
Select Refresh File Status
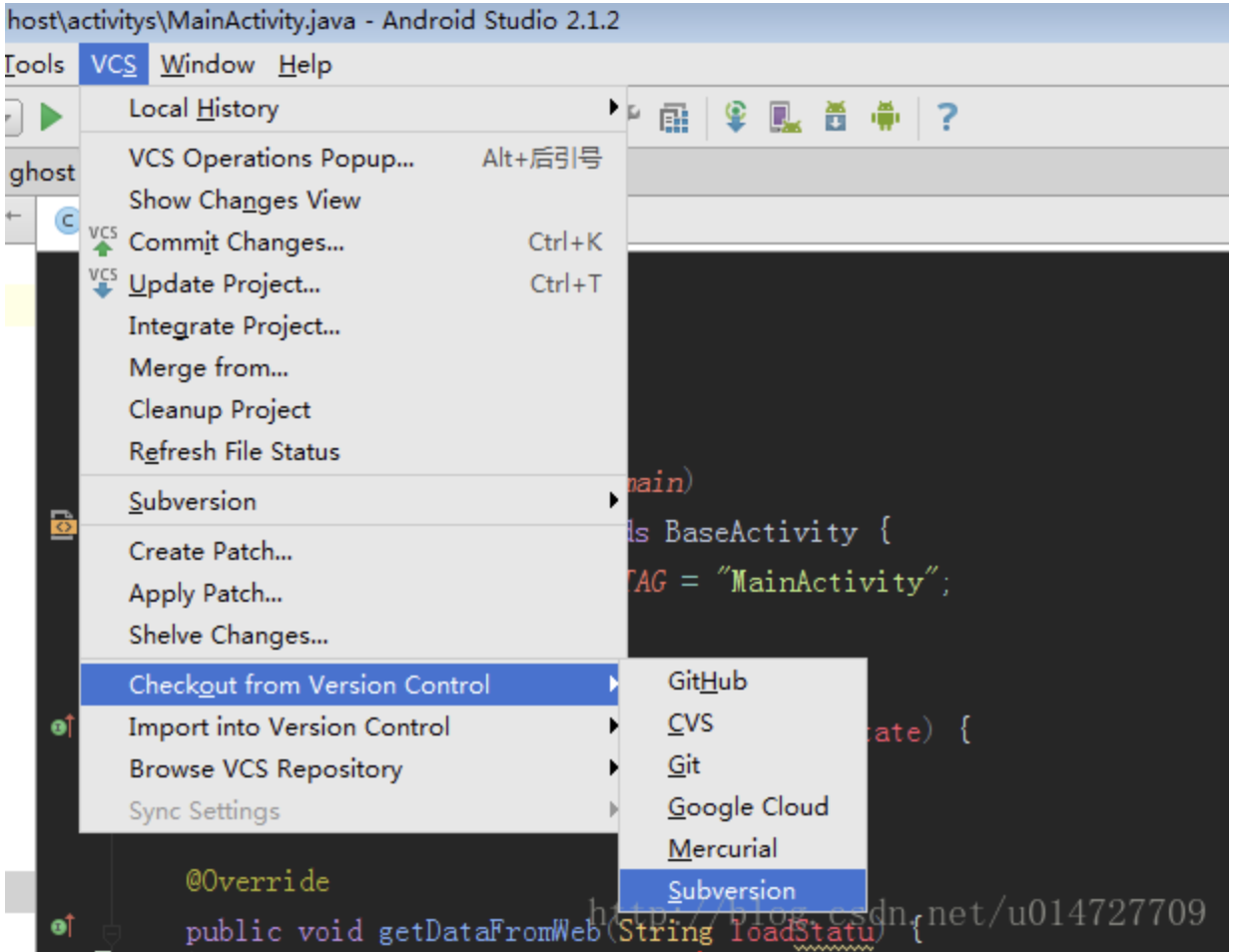353,451
